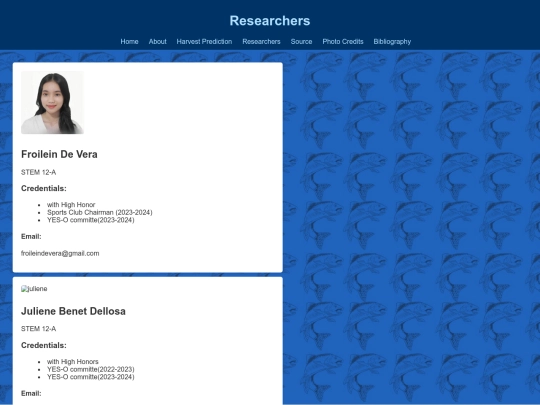Visit the Photo Credits page

pyautogui.click(x=343, y=42)
